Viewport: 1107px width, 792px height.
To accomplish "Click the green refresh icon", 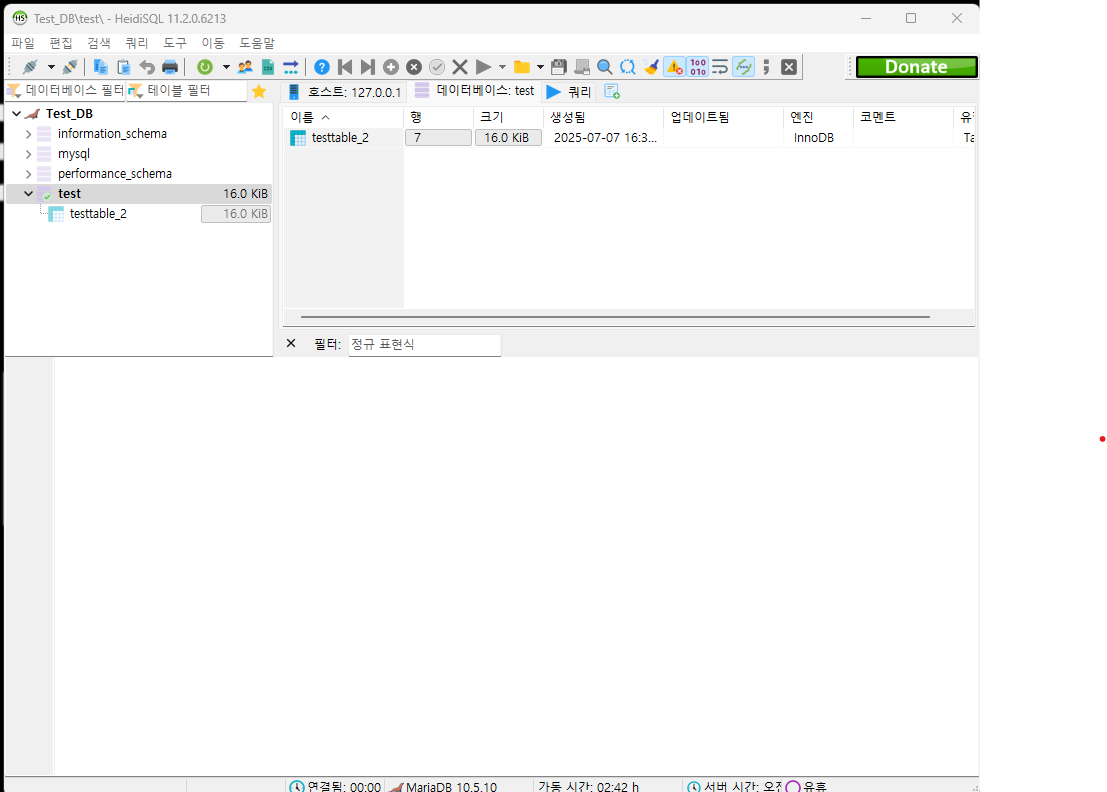I will pos(205,67).
